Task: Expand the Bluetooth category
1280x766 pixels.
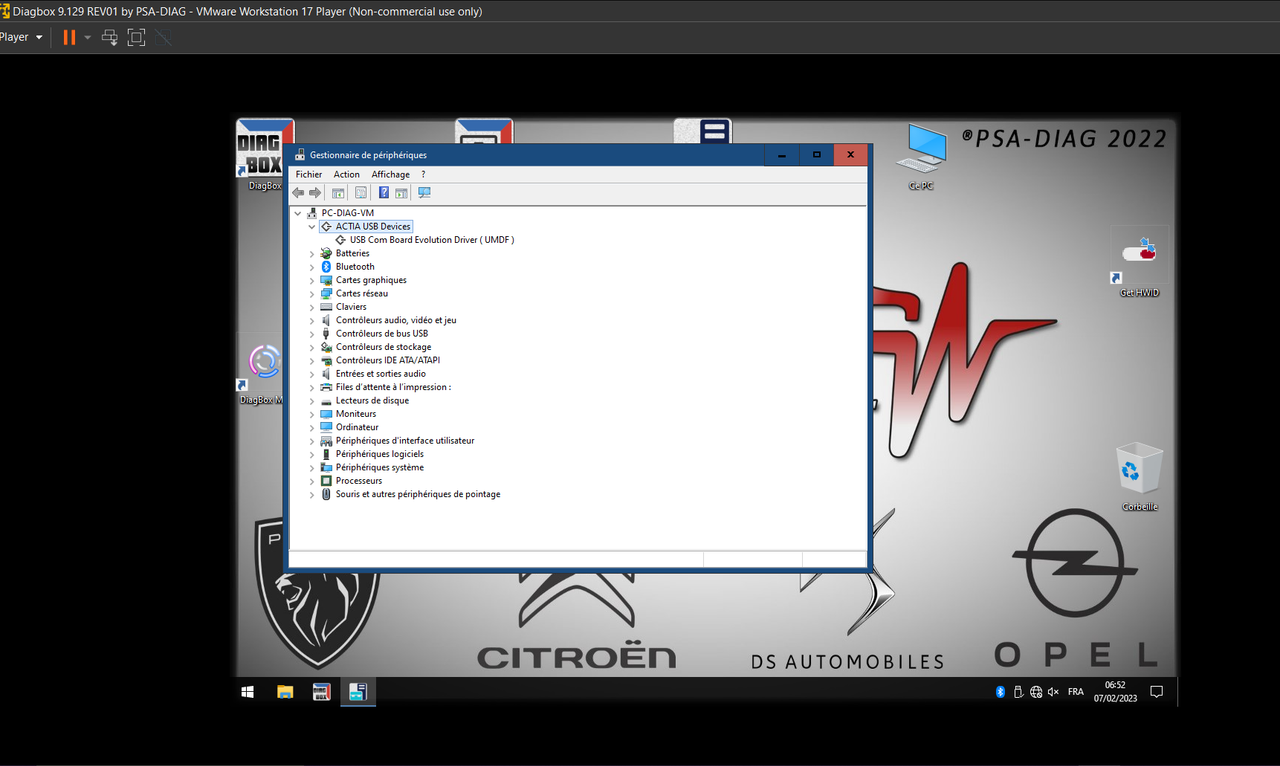Action: 312,267
